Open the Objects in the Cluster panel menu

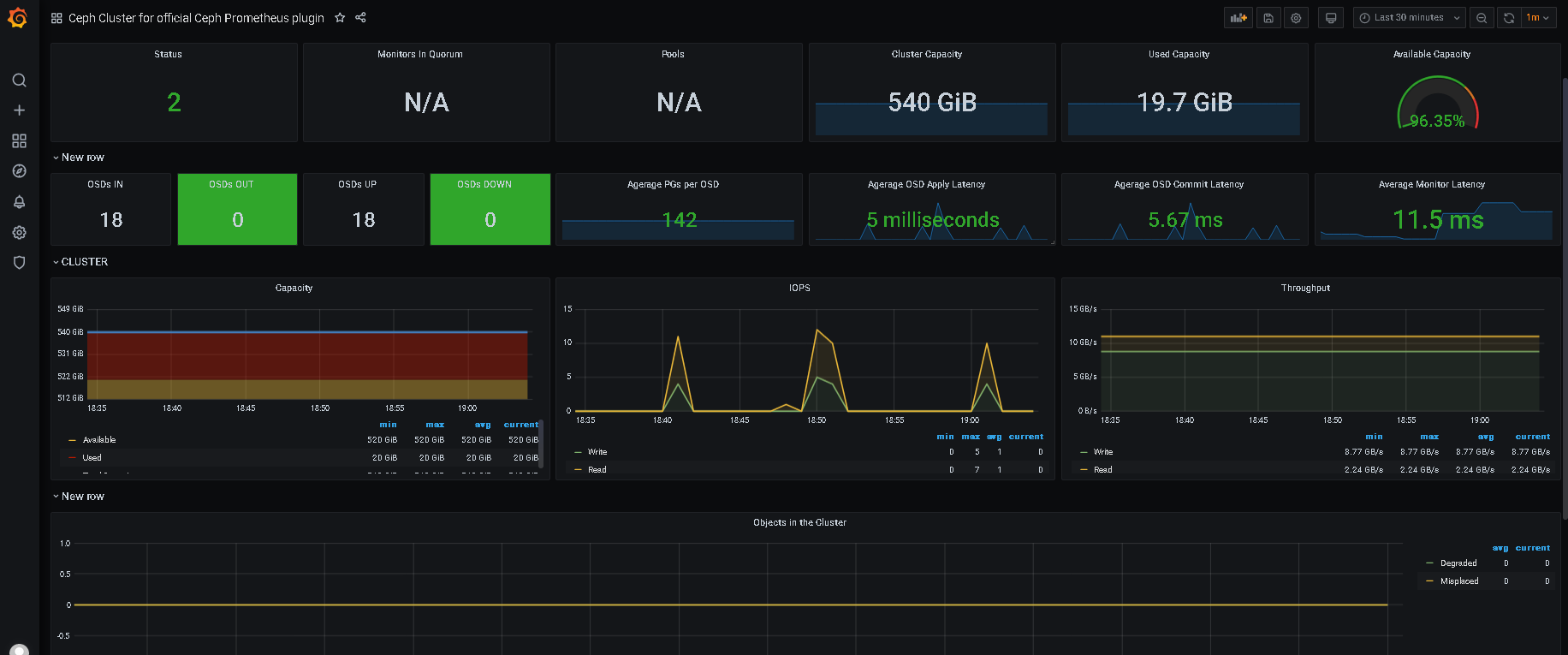799,522
